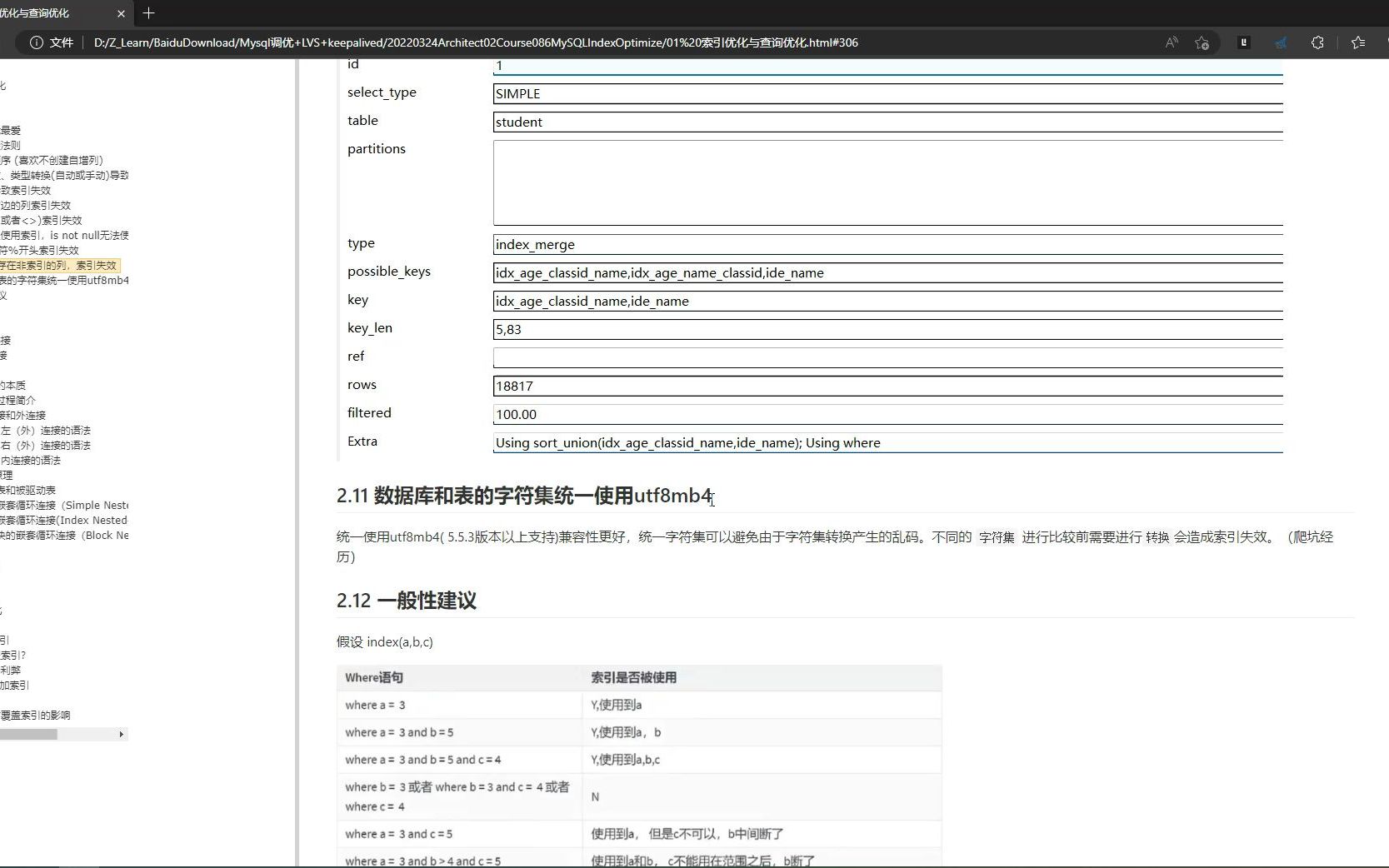1389x868 pixels.
Task: Open the blue paper plane extension icon
Action: click(1281, 42)
